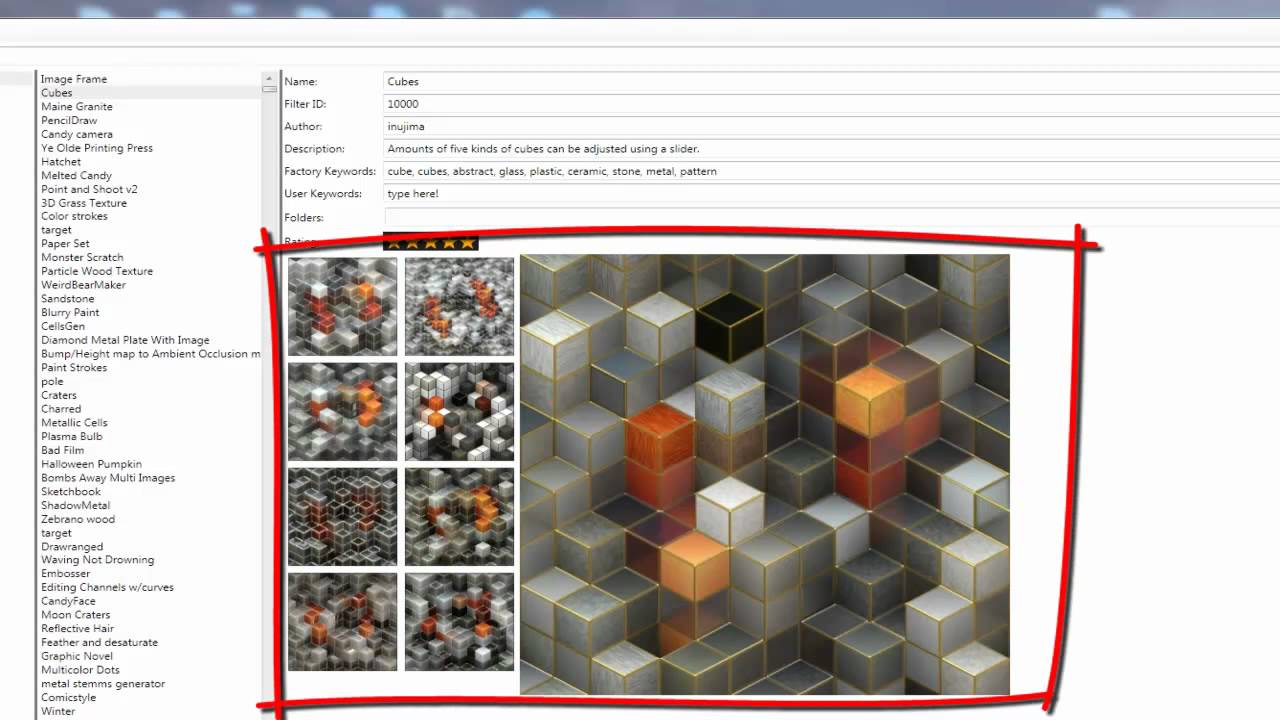The image size is (1280, 720).
Task: Select 'Monster Scratch' filter
Action: click(82, 258)
